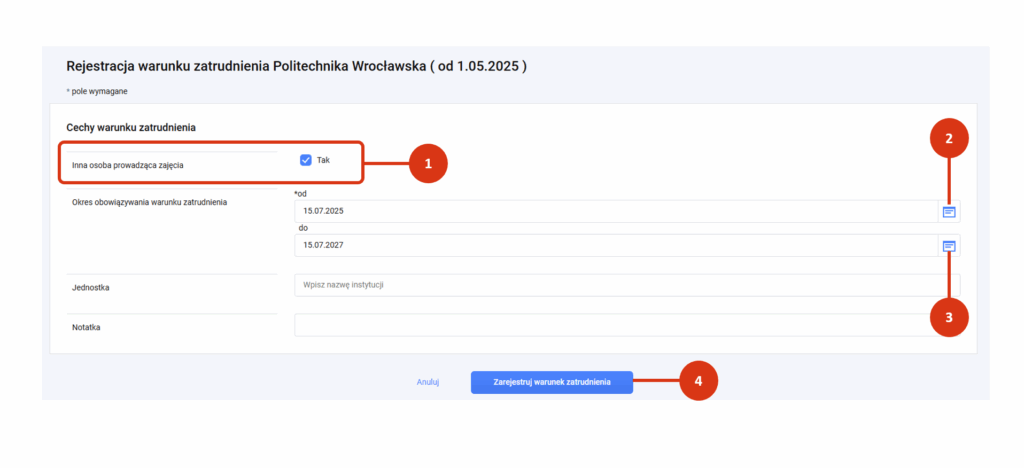Click the 'od' date field with 15.07.2025

click(616, 211)
